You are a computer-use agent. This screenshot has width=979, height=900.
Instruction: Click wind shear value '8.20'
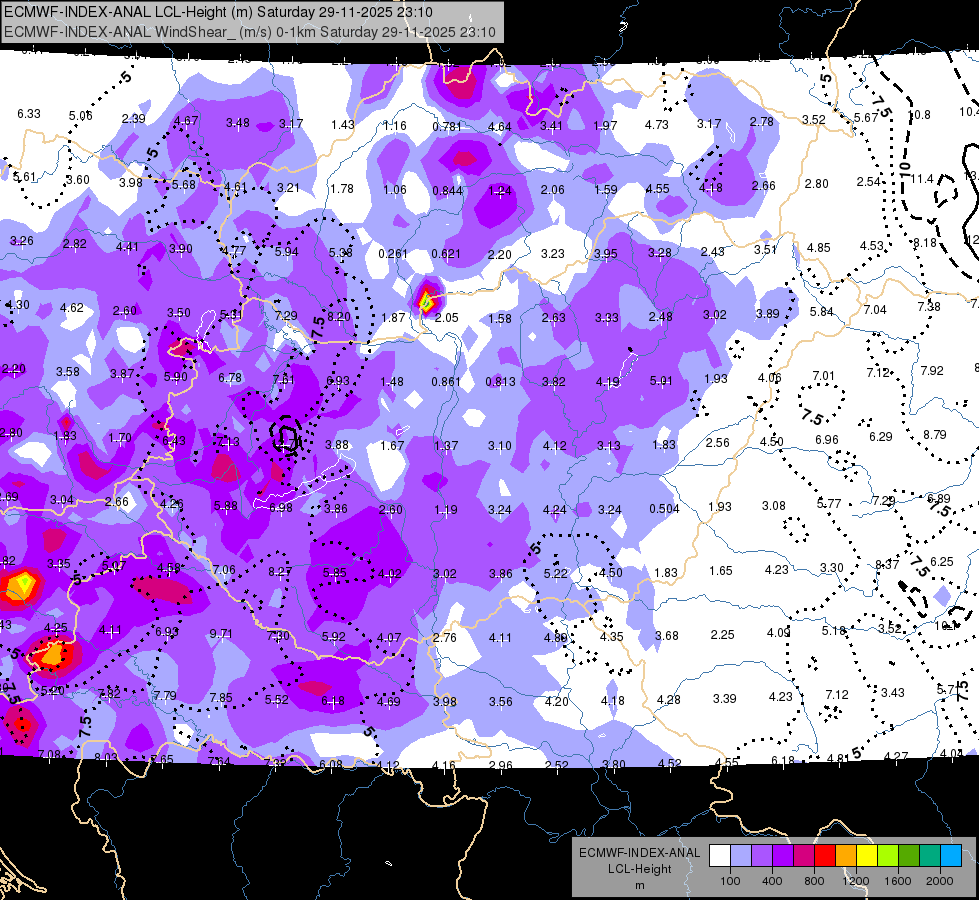tap(339, 317)
